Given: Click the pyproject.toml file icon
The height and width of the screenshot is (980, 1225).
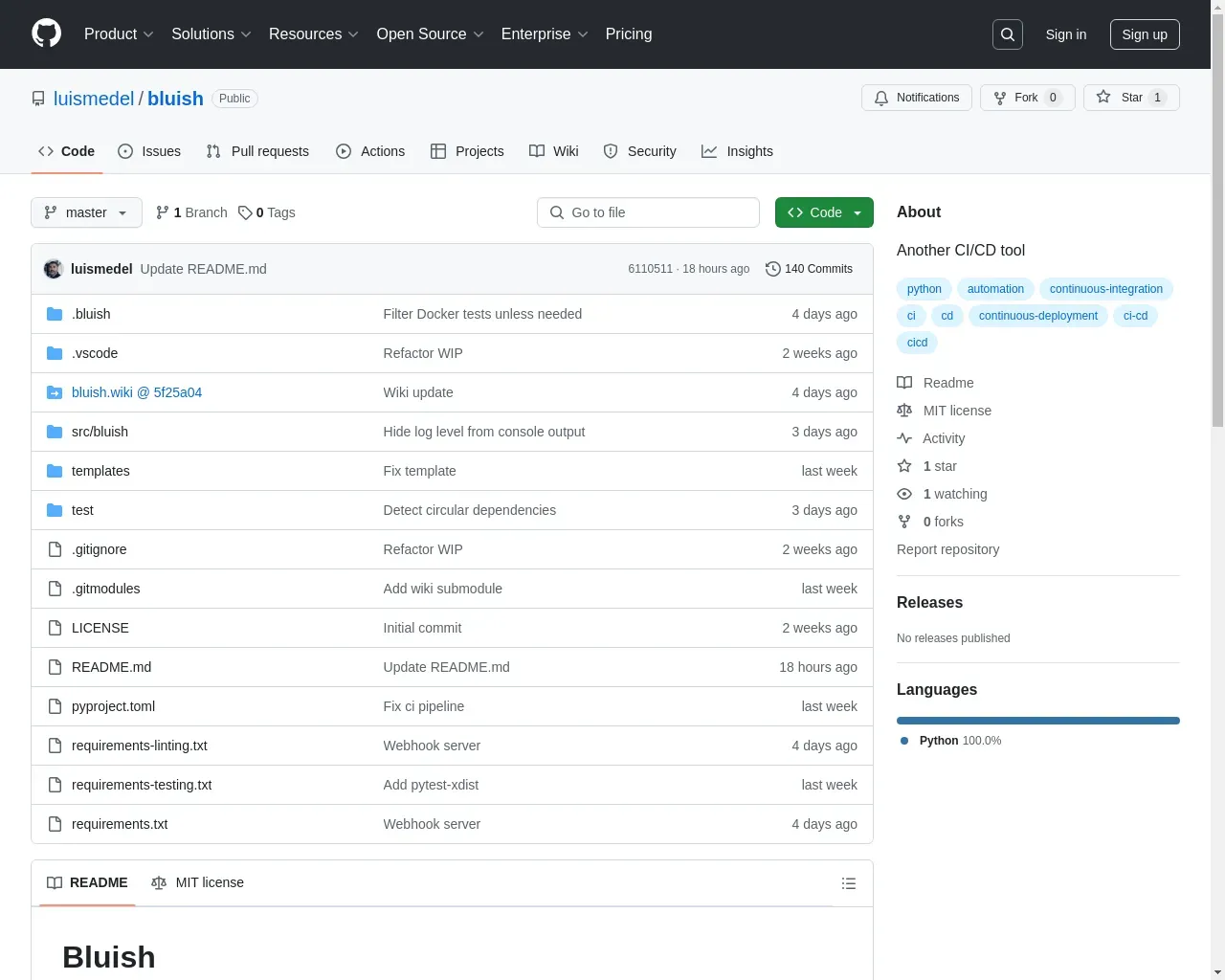Looking at the screenshot, I should 55,706.
